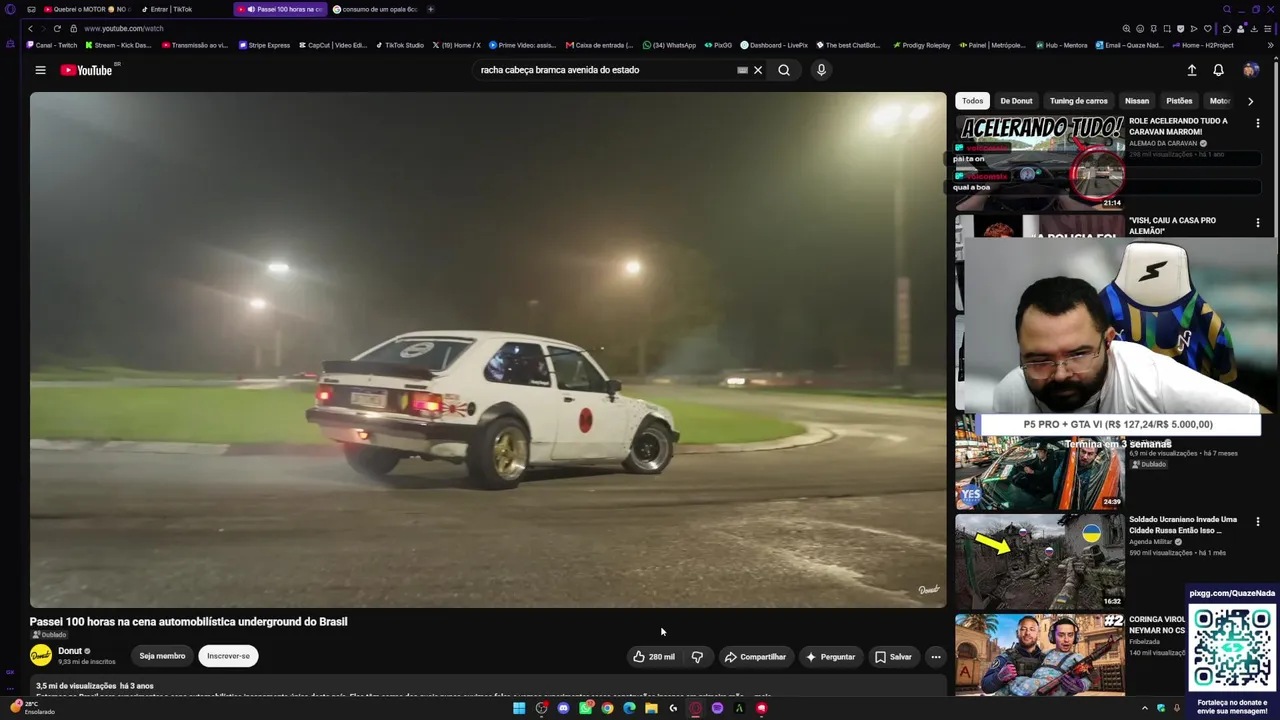Open the Stripe Express bookmark
Image resolution: width=1280 pixels, height=720 pixels.
[264, 45]
